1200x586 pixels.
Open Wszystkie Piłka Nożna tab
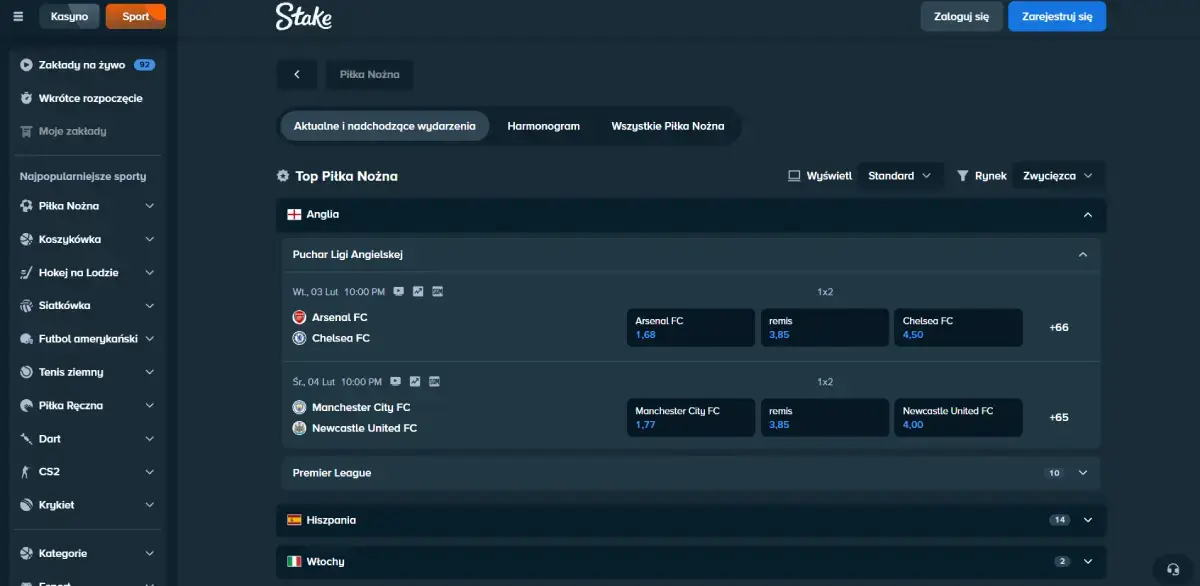point(667,126)
